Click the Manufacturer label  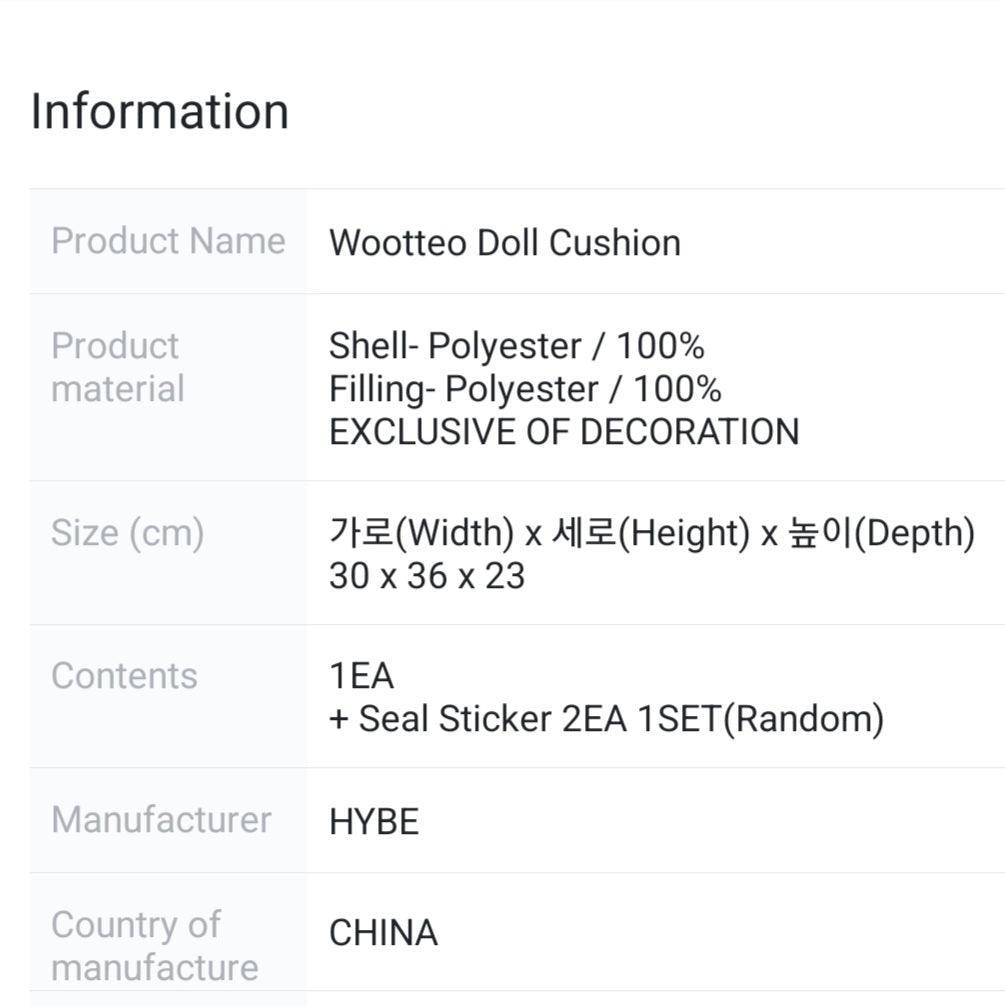[x=161, y=820]
